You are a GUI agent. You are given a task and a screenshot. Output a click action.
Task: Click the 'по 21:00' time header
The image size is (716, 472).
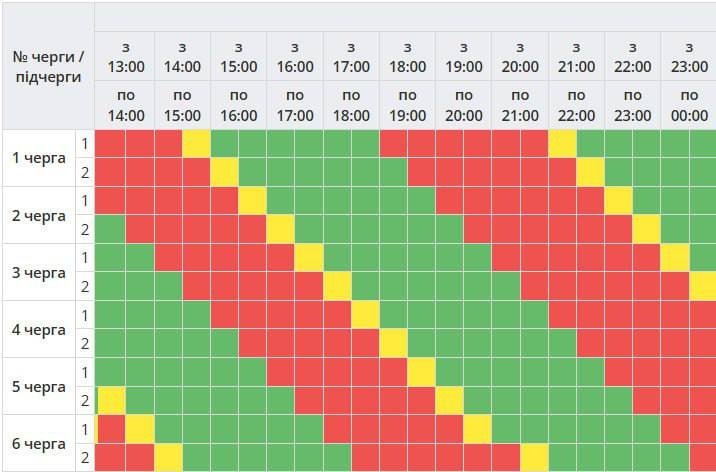pos(520,105)
